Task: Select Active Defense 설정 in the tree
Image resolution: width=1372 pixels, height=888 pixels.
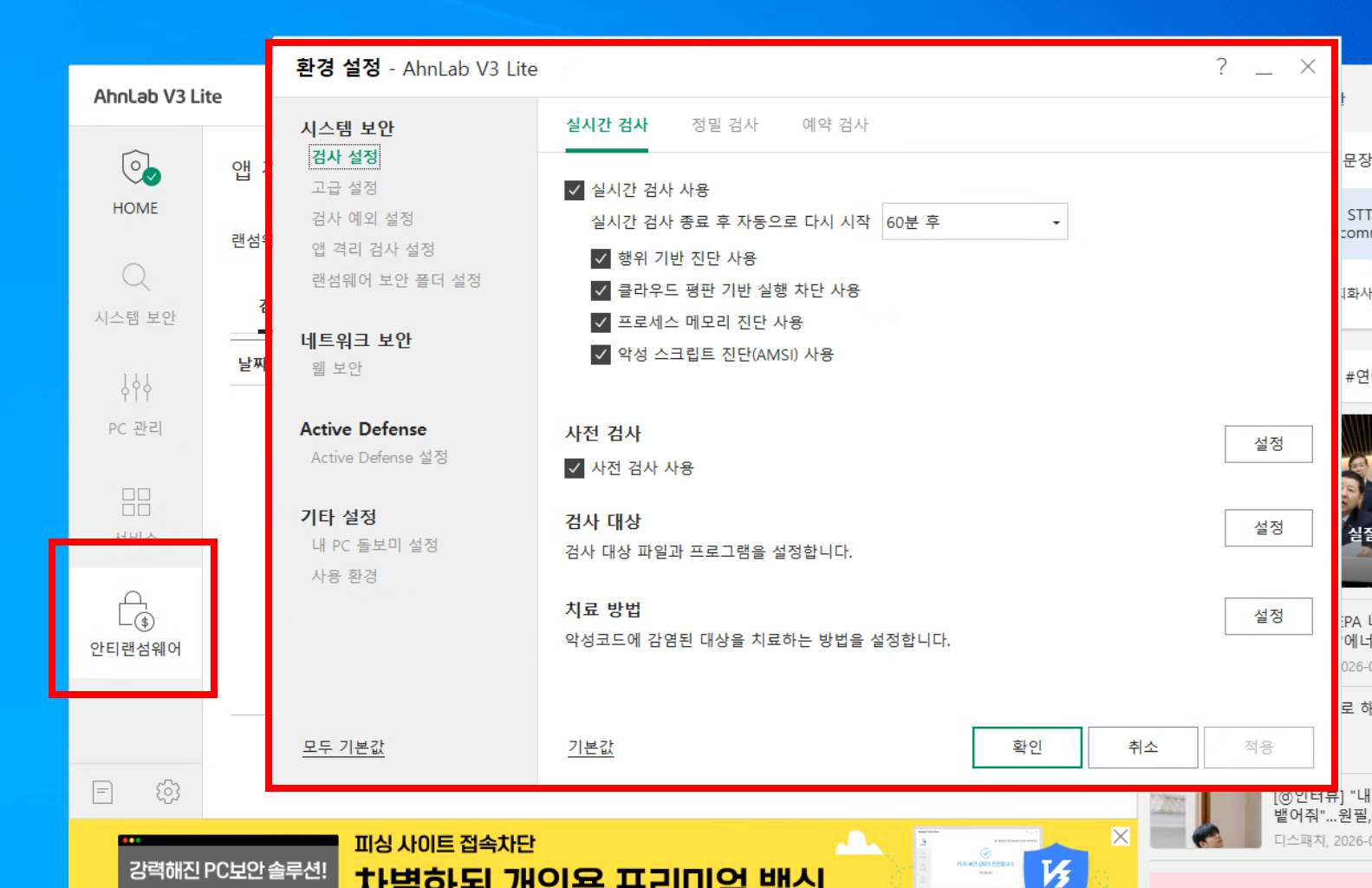Action: 380,457
